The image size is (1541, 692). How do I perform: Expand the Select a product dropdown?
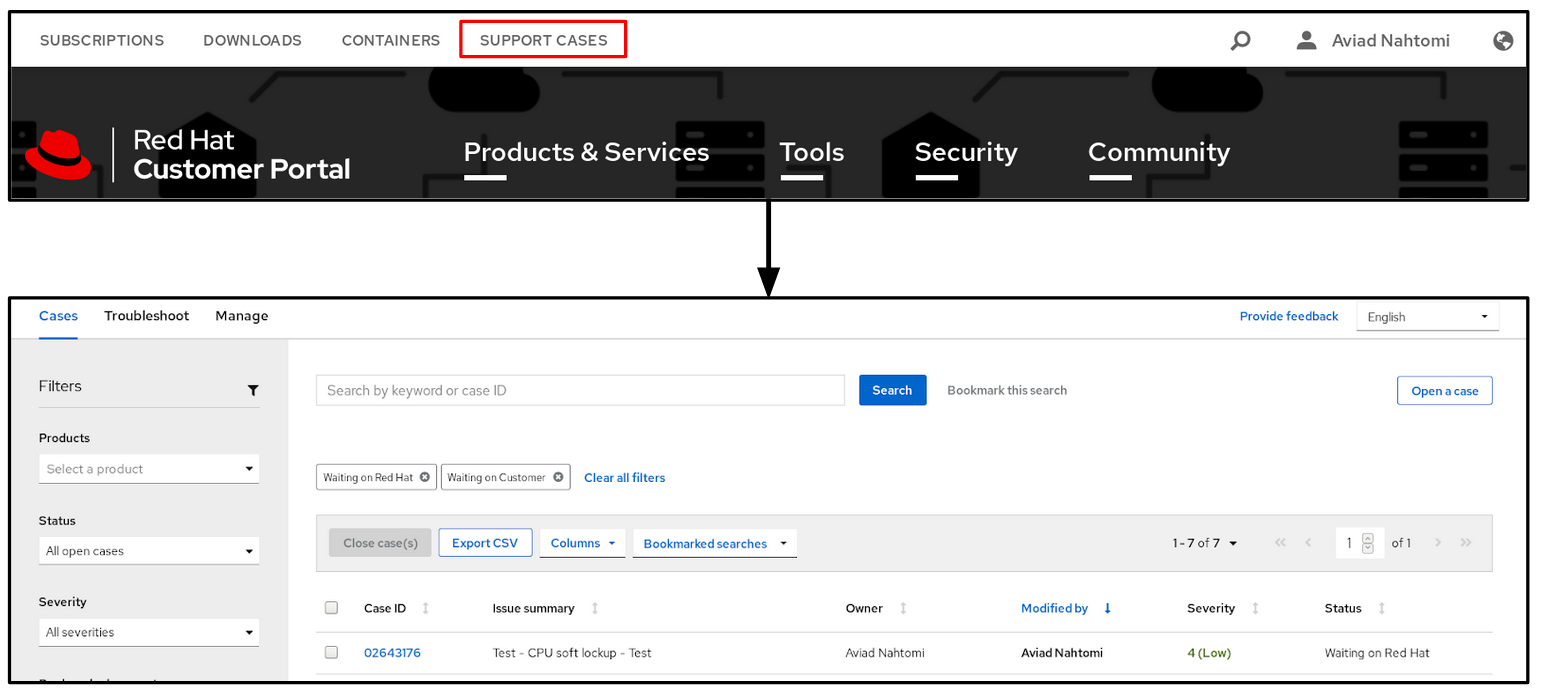pyautogui.click(x=148, y=469)
